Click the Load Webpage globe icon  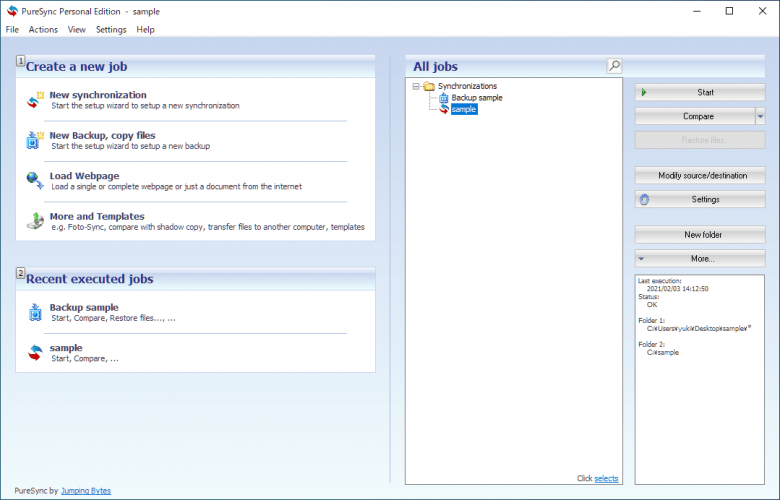point(35,180)
